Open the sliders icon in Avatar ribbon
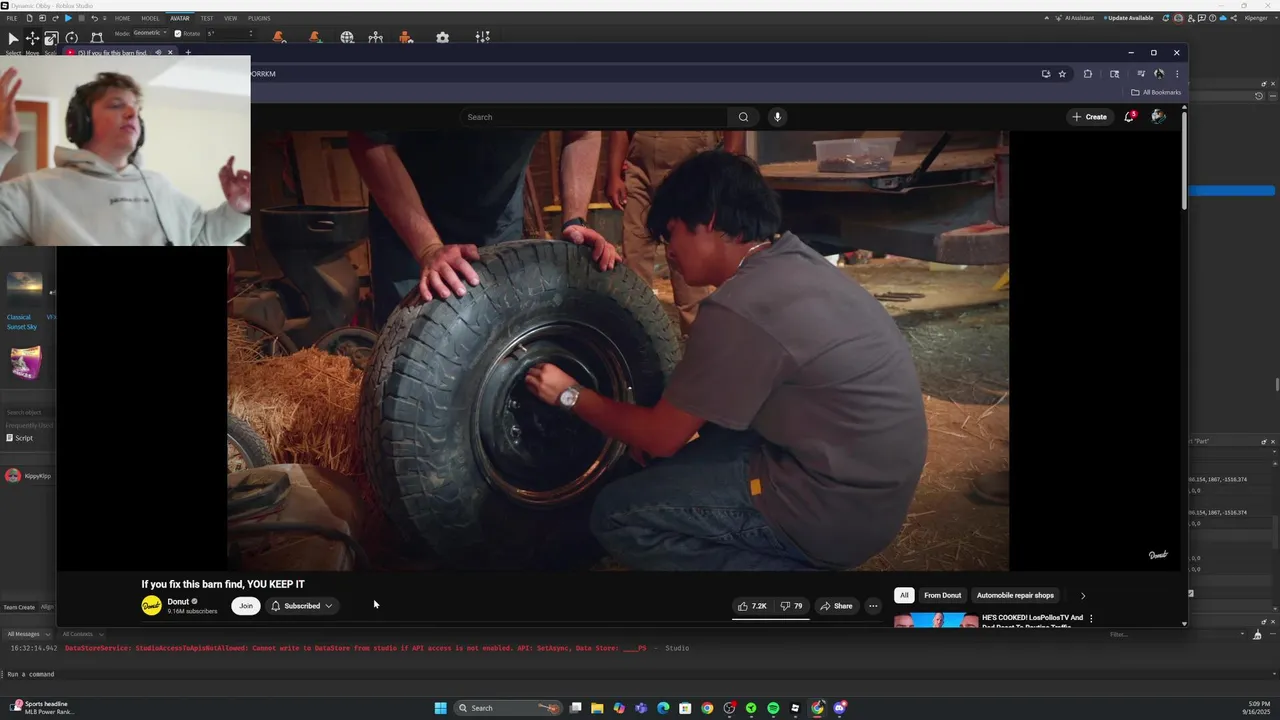The image size is (1280, 720). tap(482, 38)
